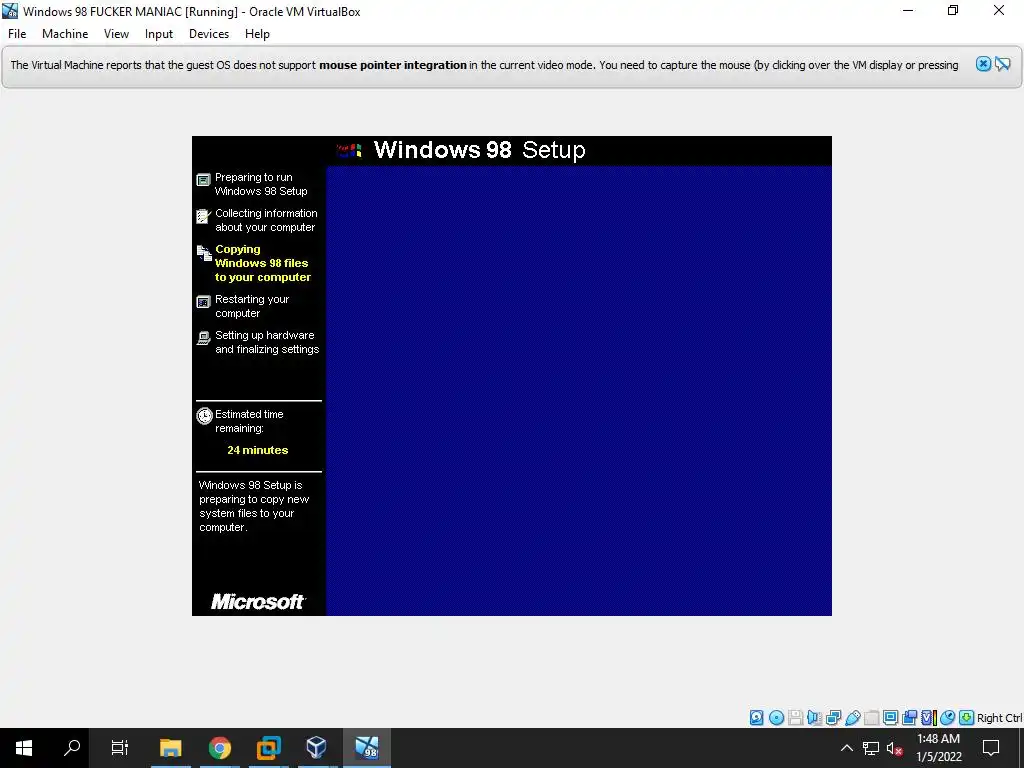Click the VirtualBox title bar app icon
This screenshot has width=1024, height=768.
tap(10, 11)
